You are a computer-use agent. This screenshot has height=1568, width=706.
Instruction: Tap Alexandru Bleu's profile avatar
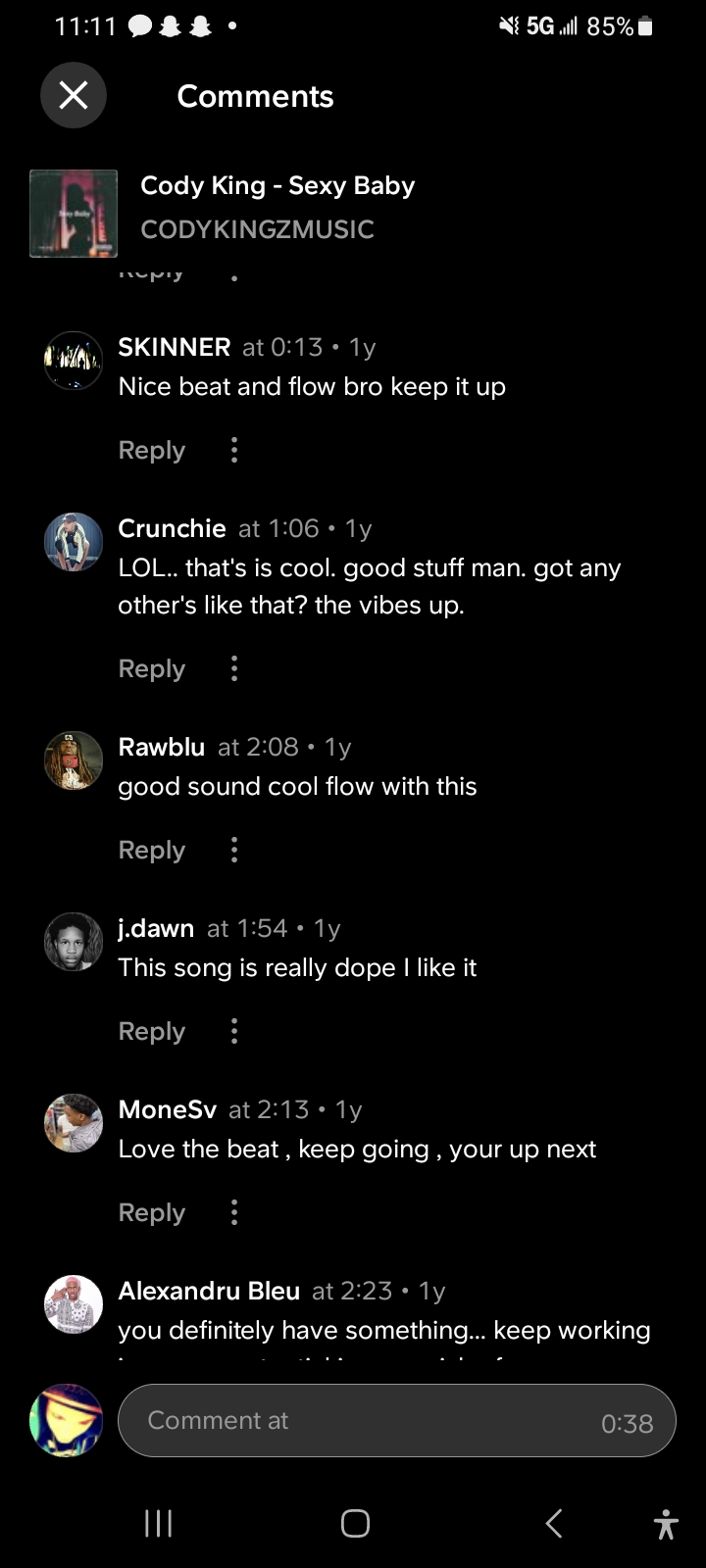point(74,1303)
